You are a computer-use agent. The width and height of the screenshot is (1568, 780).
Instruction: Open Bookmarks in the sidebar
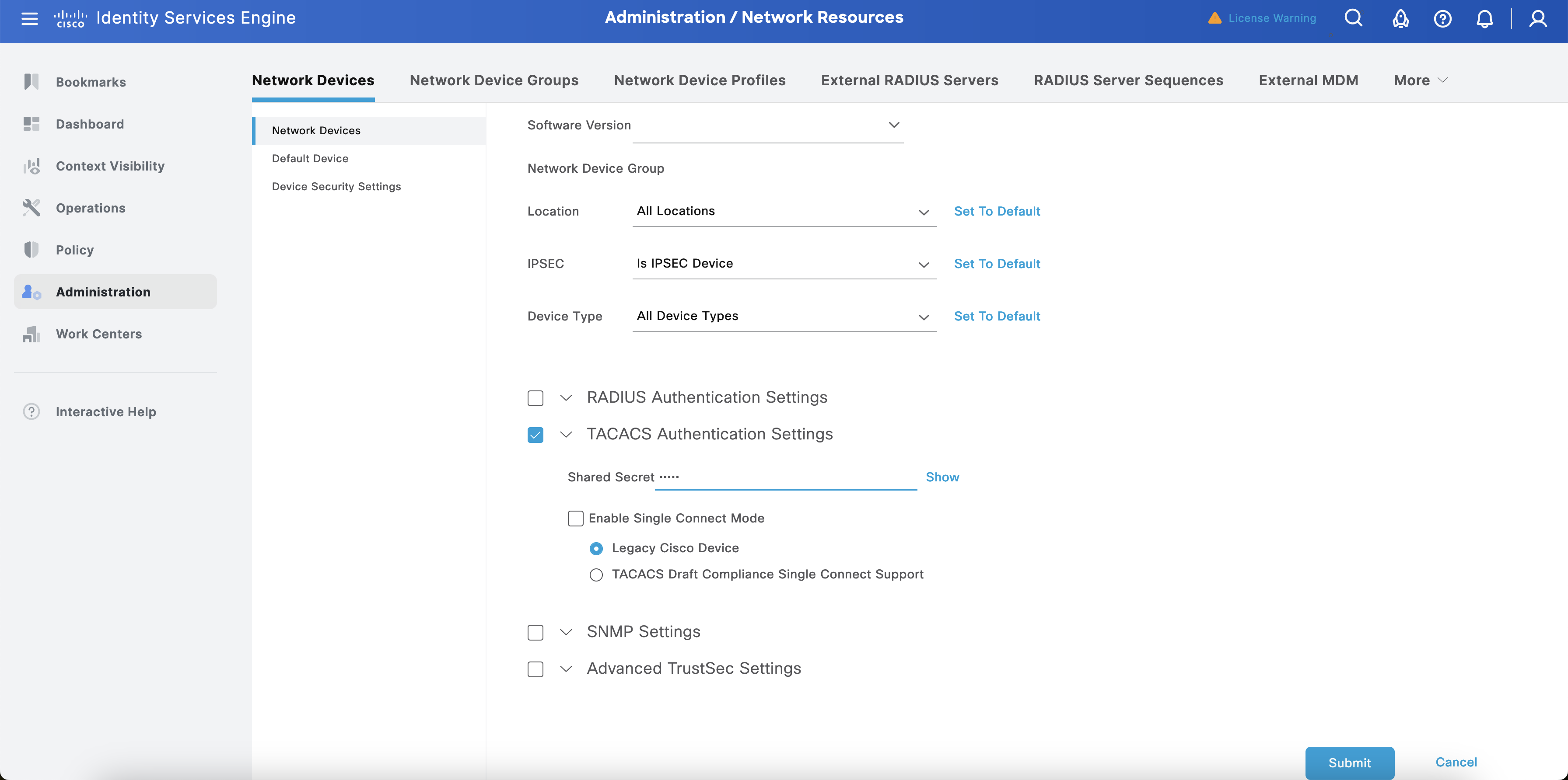click(x=91, y=81)
